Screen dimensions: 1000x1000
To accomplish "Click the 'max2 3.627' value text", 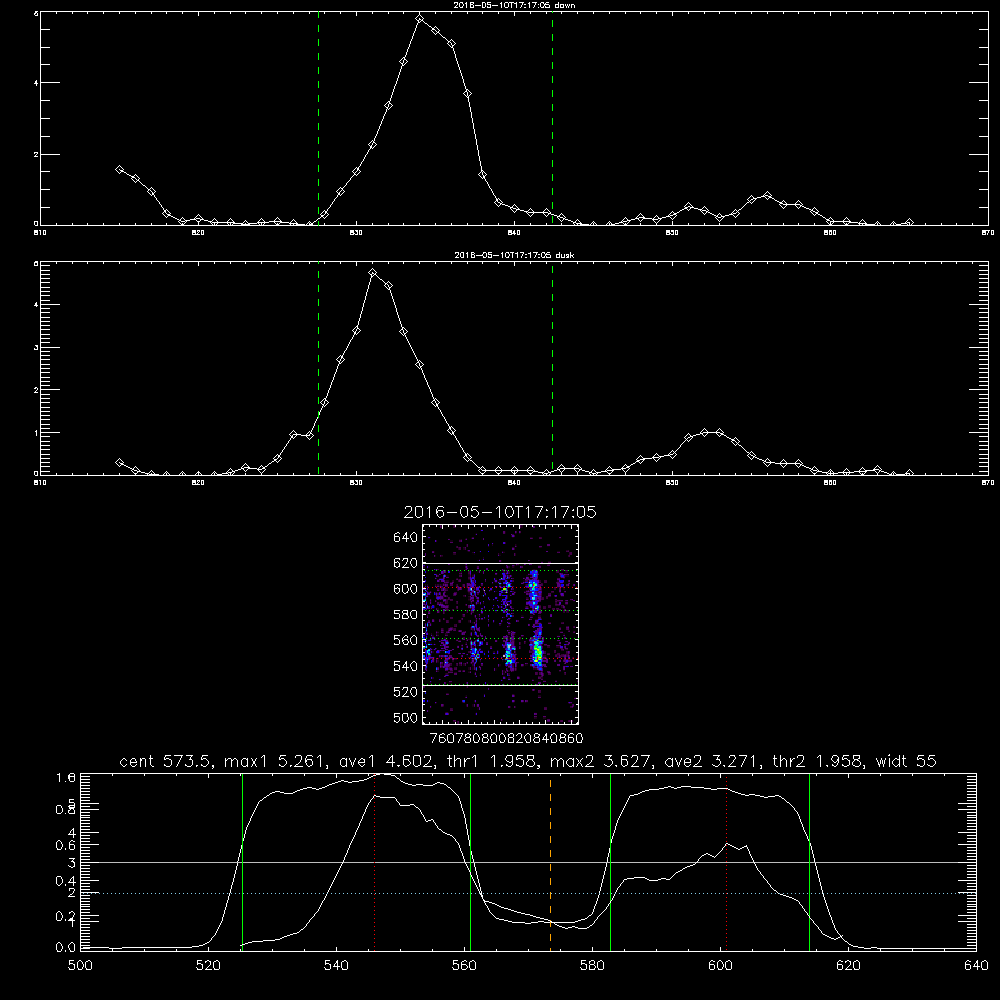I will click(602, 761).
